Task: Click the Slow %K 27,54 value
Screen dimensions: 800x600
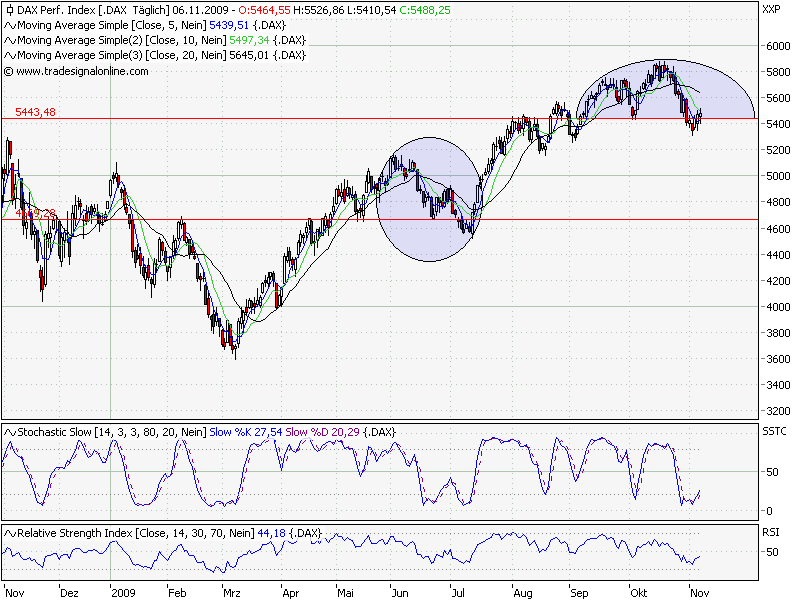Action: (x=245, y=432)
